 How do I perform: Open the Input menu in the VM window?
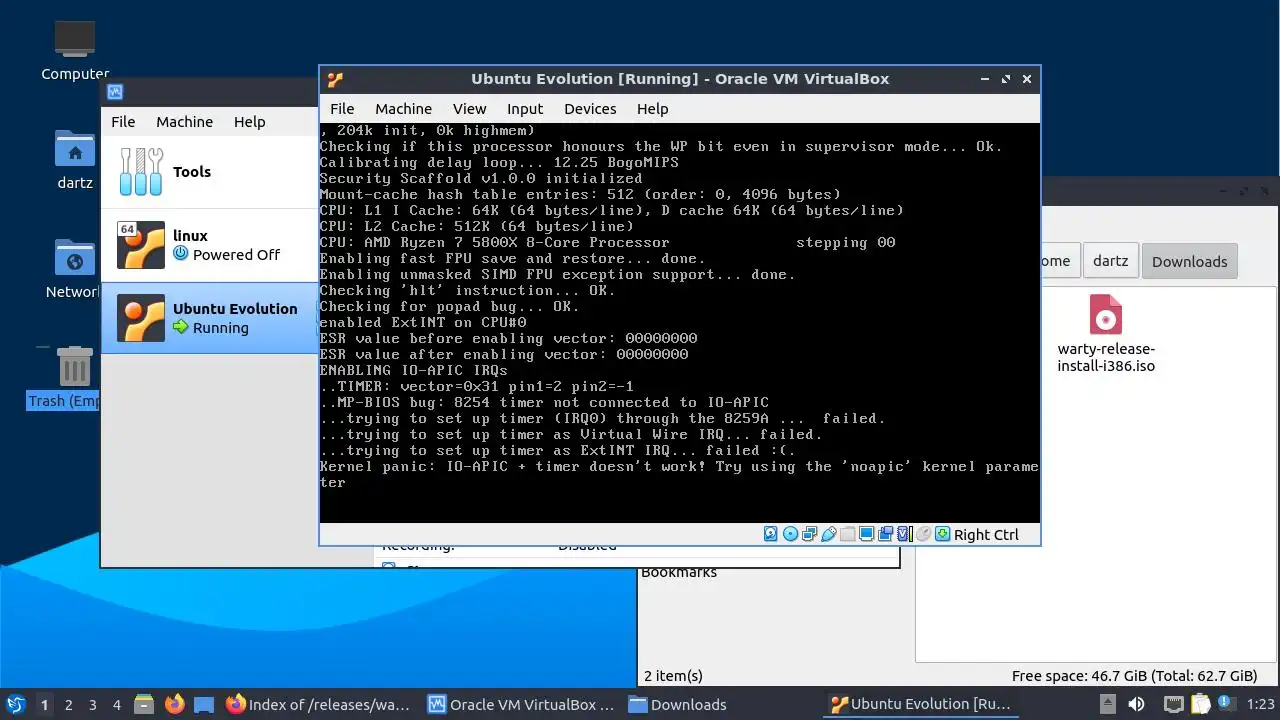(x=524, y=109)
